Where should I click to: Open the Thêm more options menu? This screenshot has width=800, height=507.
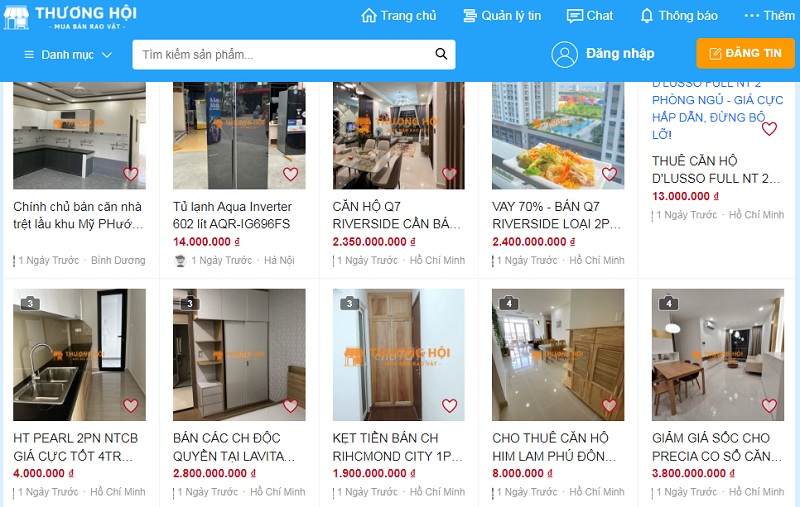pyautogui.click(x=769, y=16)
